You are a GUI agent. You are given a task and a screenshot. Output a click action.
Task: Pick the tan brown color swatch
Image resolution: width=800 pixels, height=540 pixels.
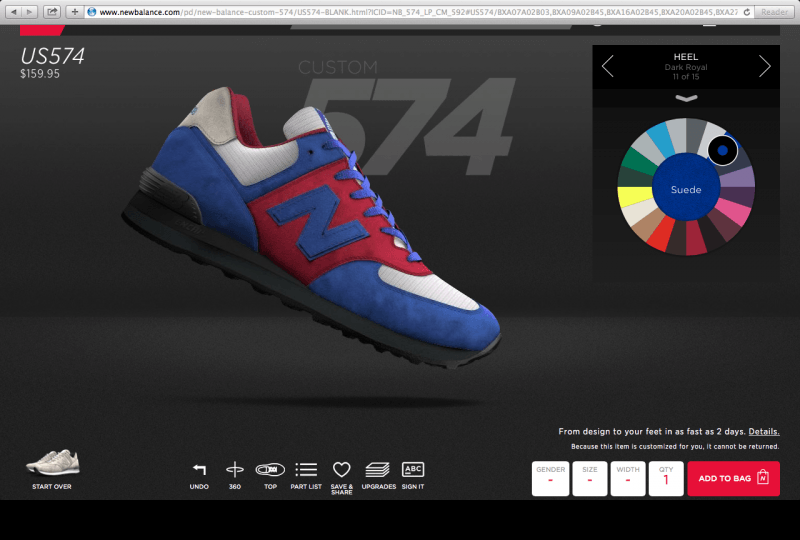[x=647, y=225]
